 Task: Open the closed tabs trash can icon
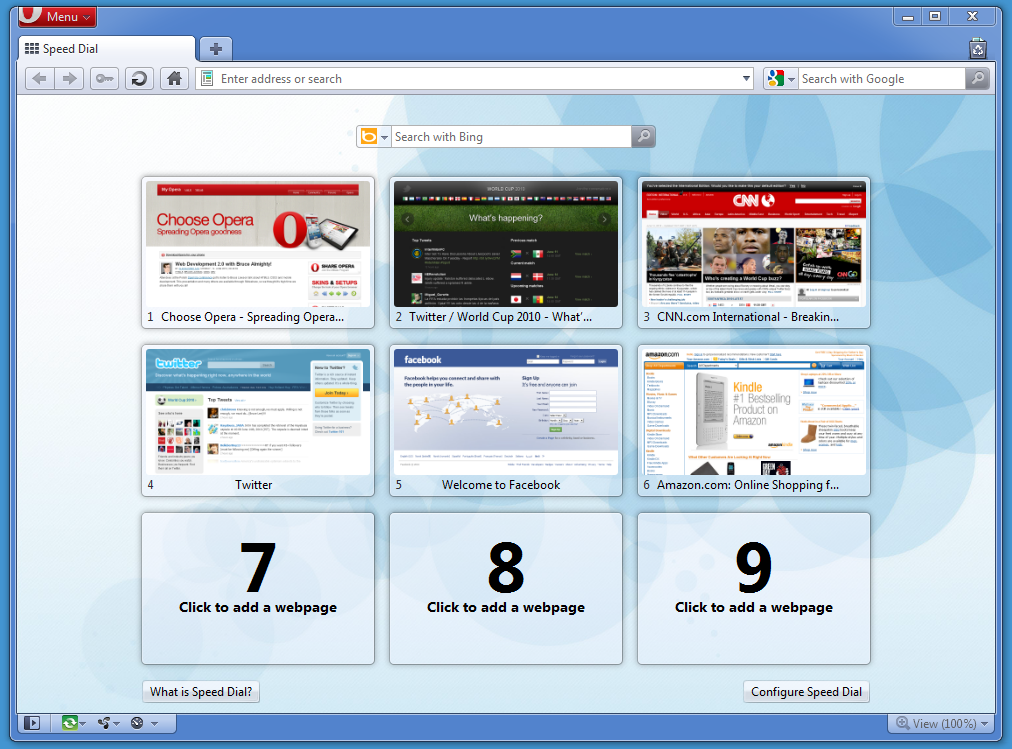point(977,48)
